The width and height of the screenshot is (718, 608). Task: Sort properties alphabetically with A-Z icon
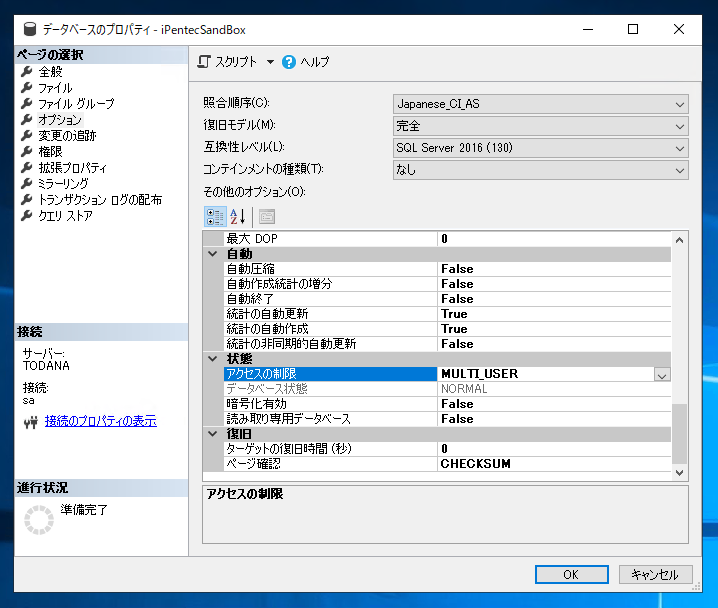point(238,217)
